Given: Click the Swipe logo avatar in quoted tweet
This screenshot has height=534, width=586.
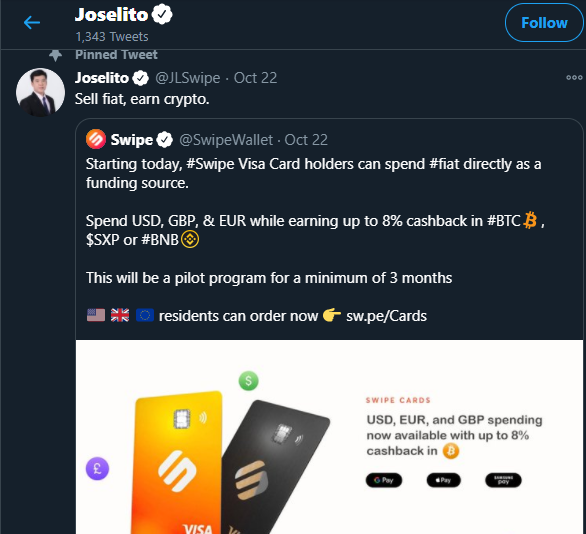Looking at the screenshot, I should tap(96, 139).
